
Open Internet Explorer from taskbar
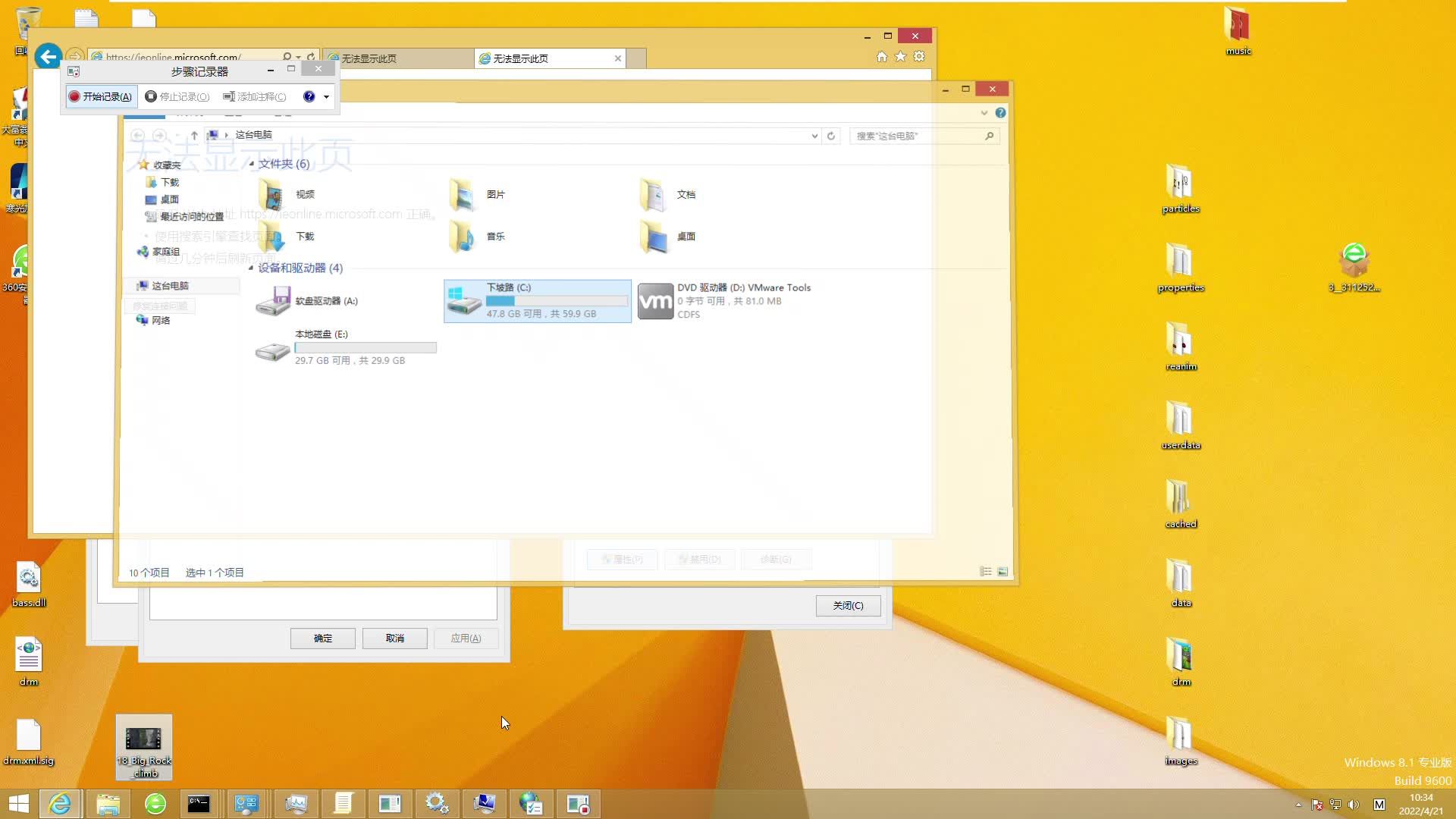[x=60, y=804]
